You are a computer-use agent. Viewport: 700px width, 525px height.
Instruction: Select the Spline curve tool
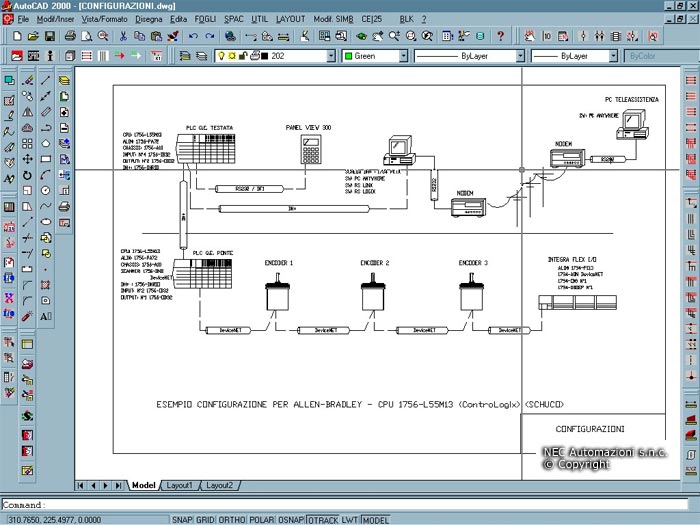(46, 206)
